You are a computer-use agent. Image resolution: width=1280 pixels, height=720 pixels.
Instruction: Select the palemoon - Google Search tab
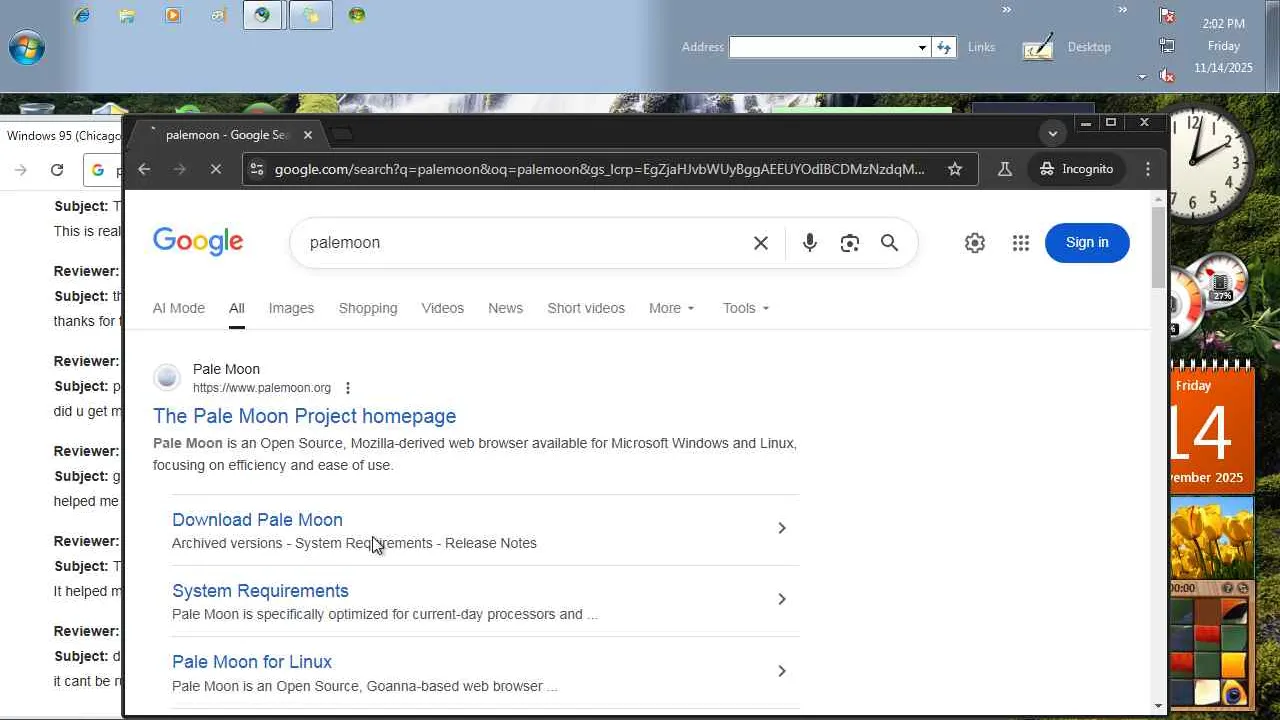(x=228, y=135)
